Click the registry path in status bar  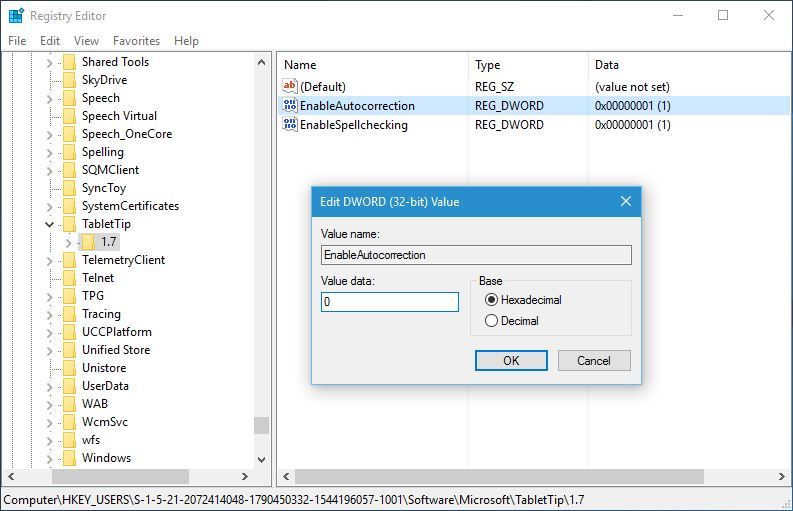(293, 500)
